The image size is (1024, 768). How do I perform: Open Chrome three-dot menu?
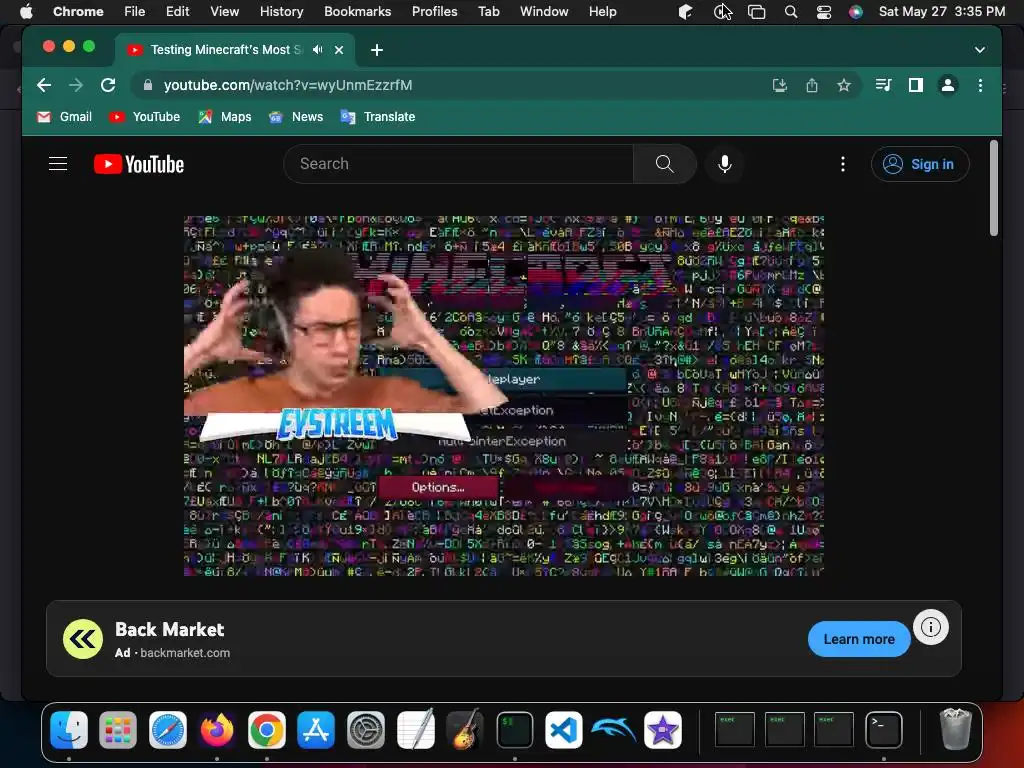pyautogui.click(x=980, y=85)
